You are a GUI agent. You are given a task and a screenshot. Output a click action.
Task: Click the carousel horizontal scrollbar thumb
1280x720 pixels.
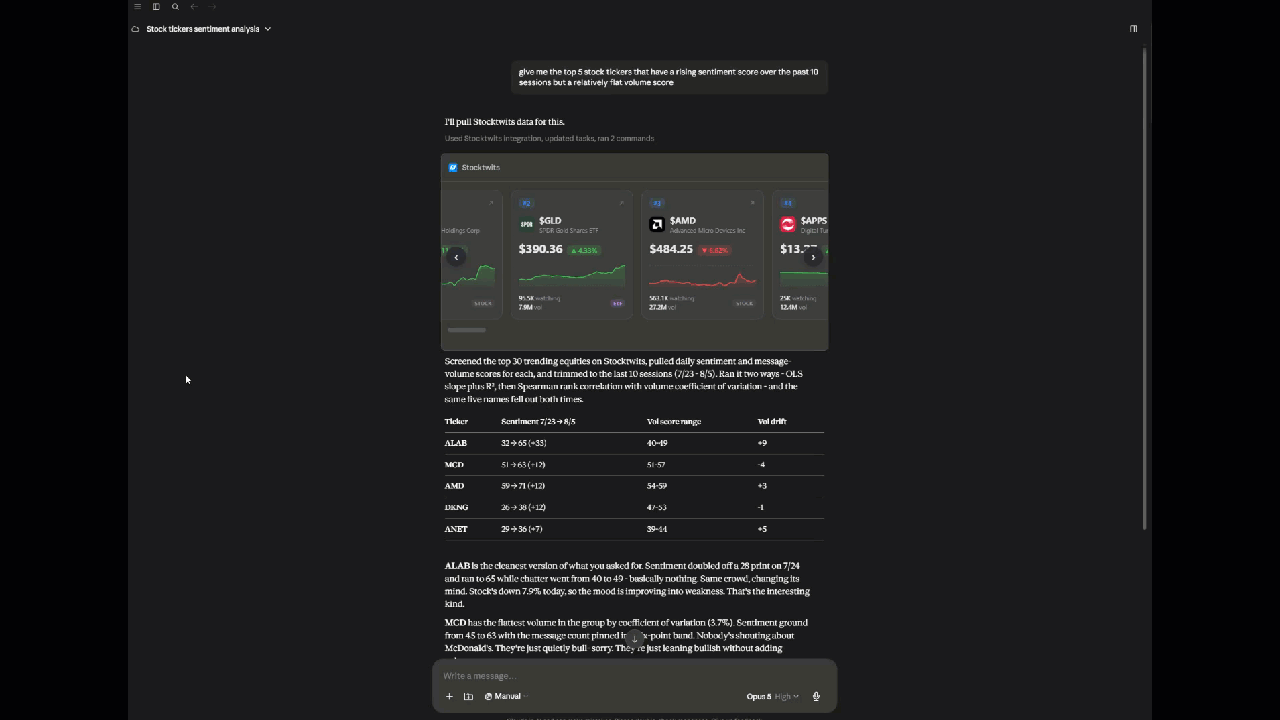click(466, 330)
